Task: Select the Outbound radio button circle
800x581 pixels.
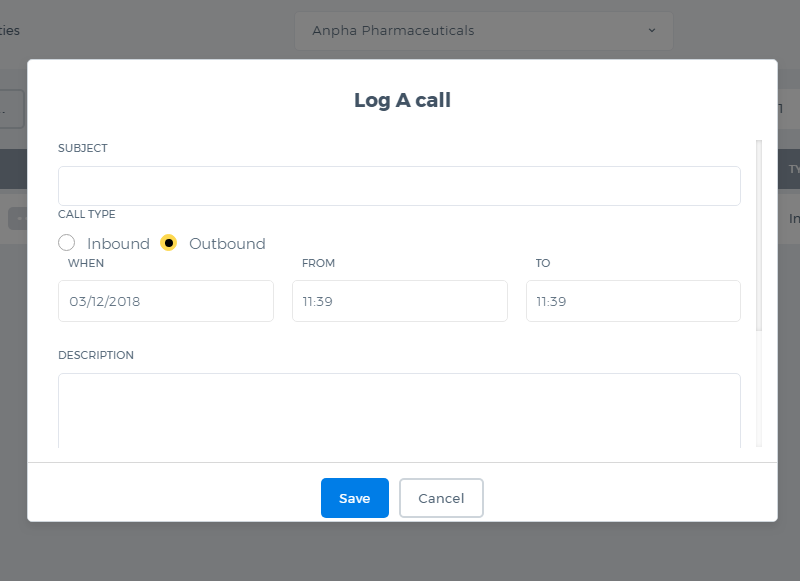Action: (x=168, y=243)
